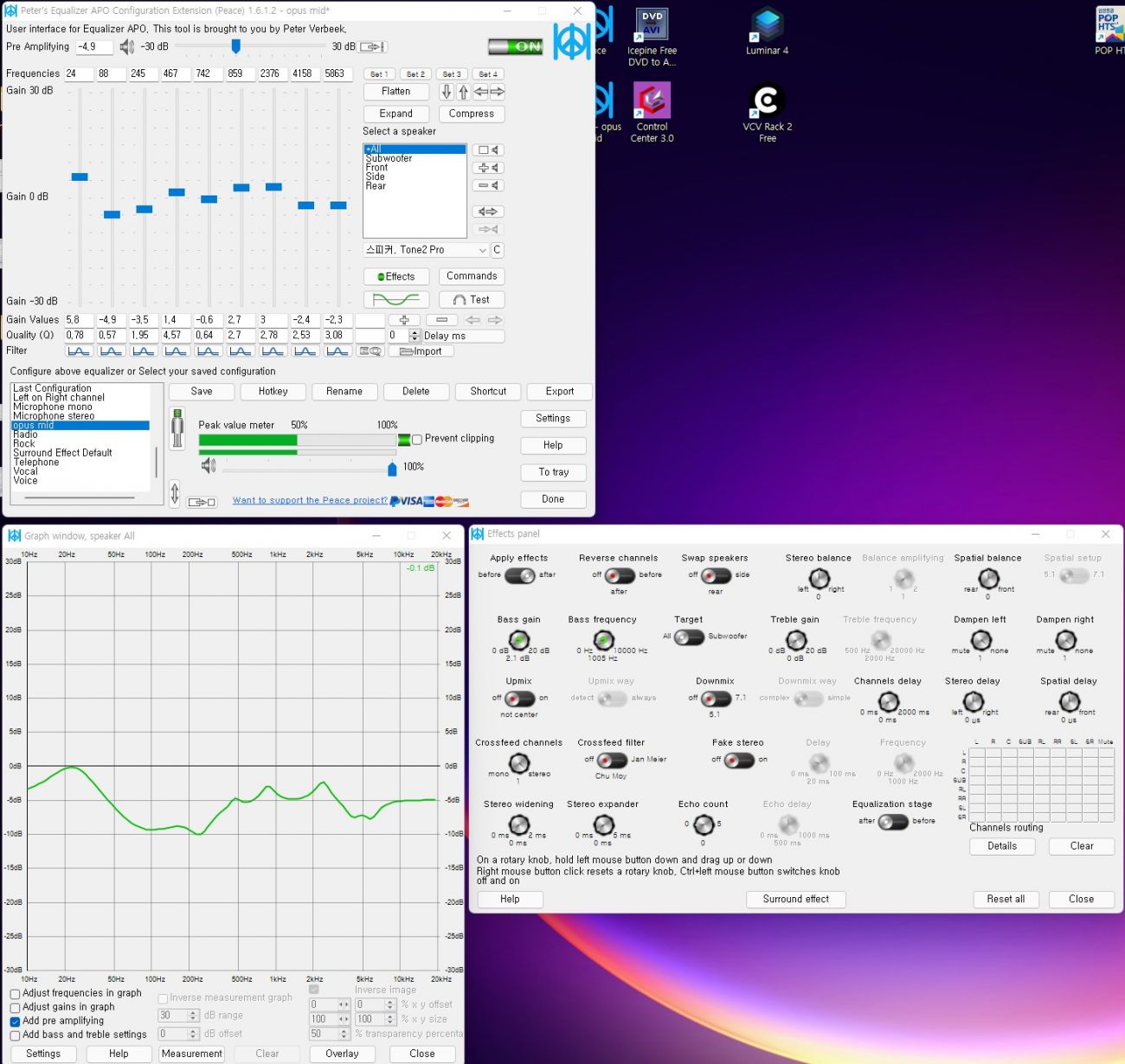Select Front in the speaker list
The height and width of the screenshot is (1064, 1125).
coord(376,168)
